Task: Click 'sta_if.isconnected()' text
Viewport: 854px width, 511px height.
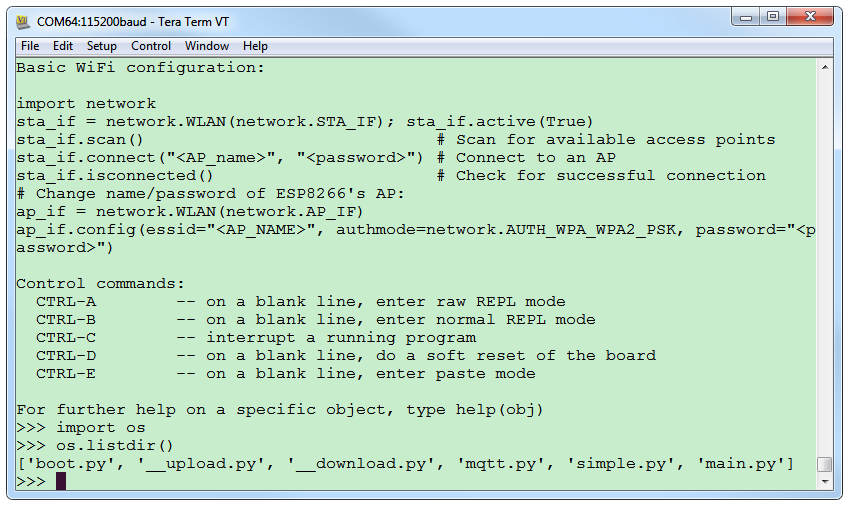Action: click(114, 175)
